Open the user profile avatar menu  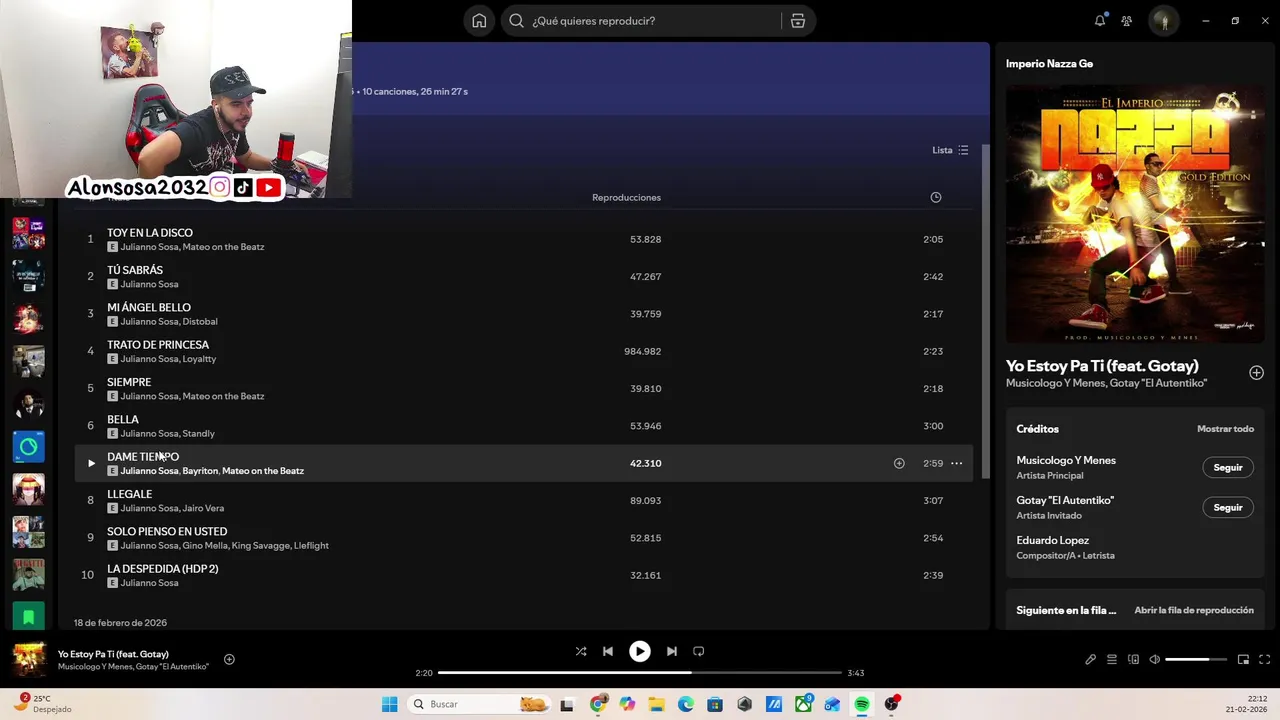coord(1163,21)
